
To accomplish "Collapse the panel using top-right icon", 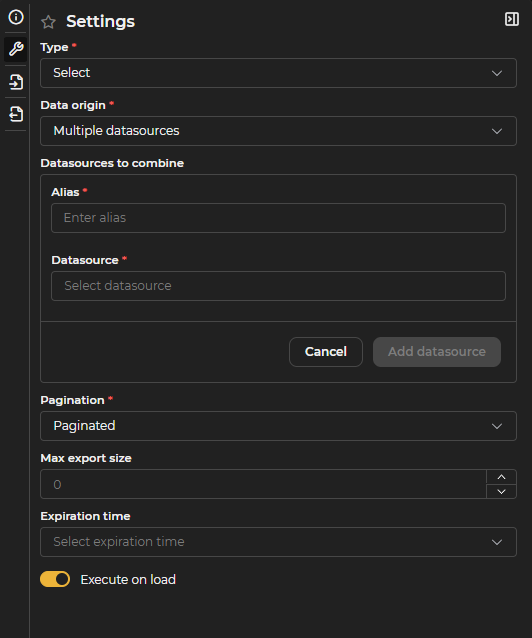I will point(512,19).
